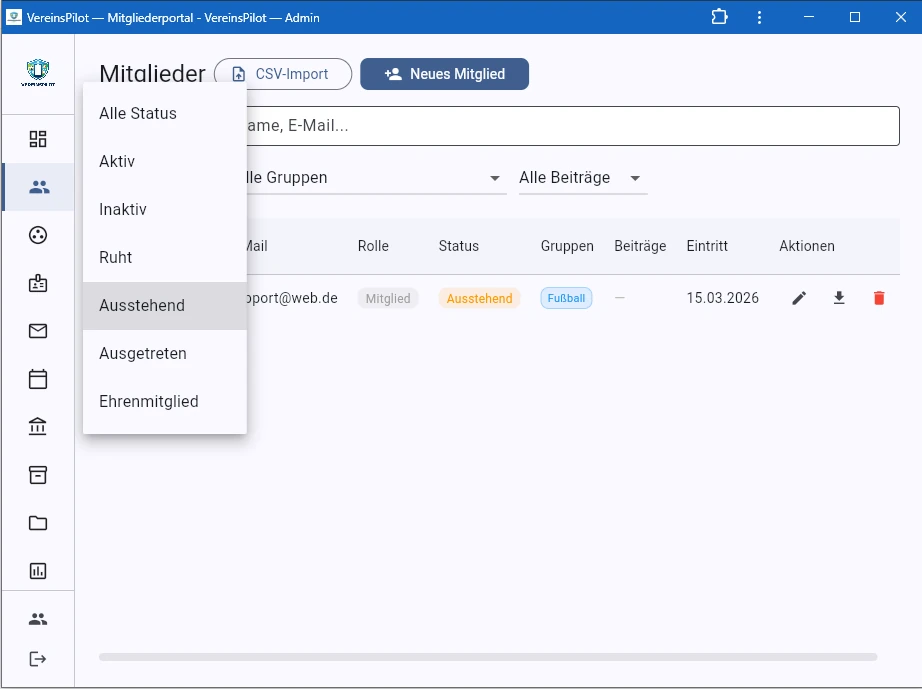Screen dimensions: 922x689
Task: Download member data via the download icon
Action: pyautogui.click(x=839, y=297)
